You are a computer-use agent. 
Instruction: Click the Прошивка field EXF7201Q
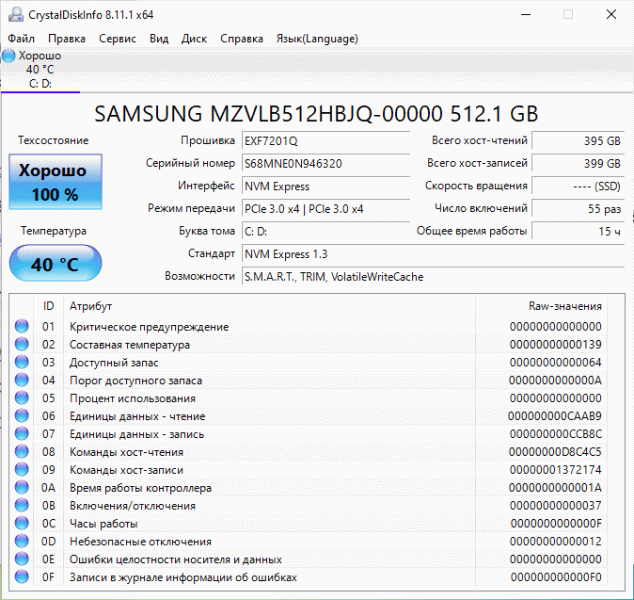(x=326, y=141)
